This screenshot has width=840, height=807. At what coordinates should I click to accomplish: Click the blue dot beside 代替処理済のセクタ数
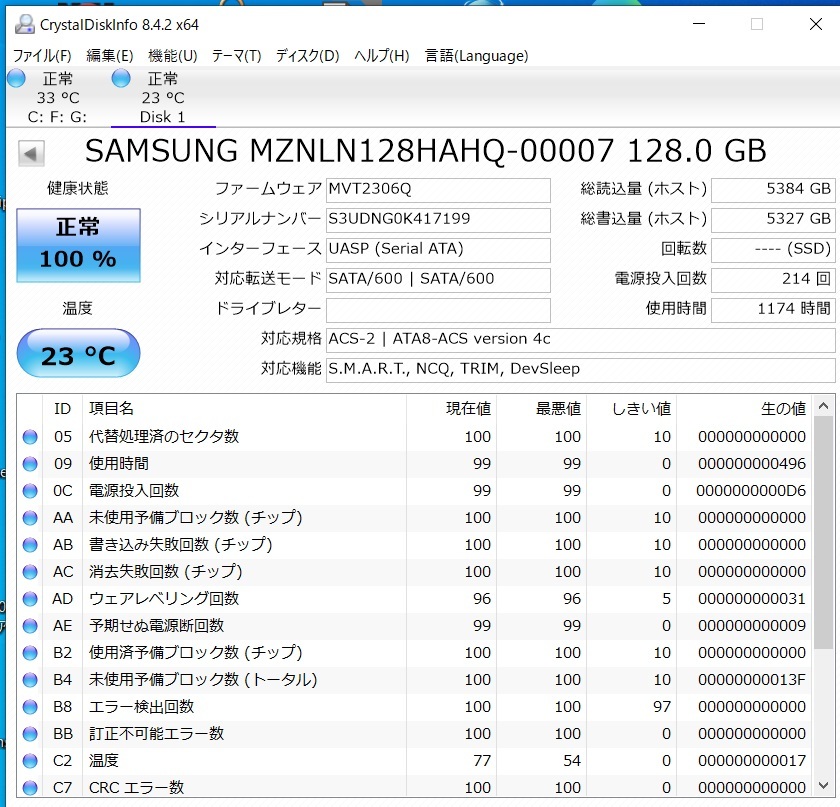coord(29,436)
